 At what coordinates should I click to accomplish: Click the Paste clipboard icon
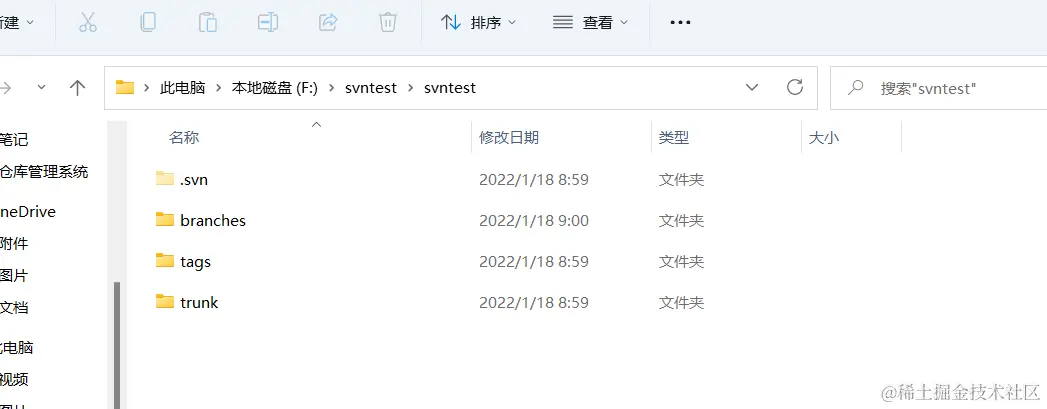coord(208,23)
